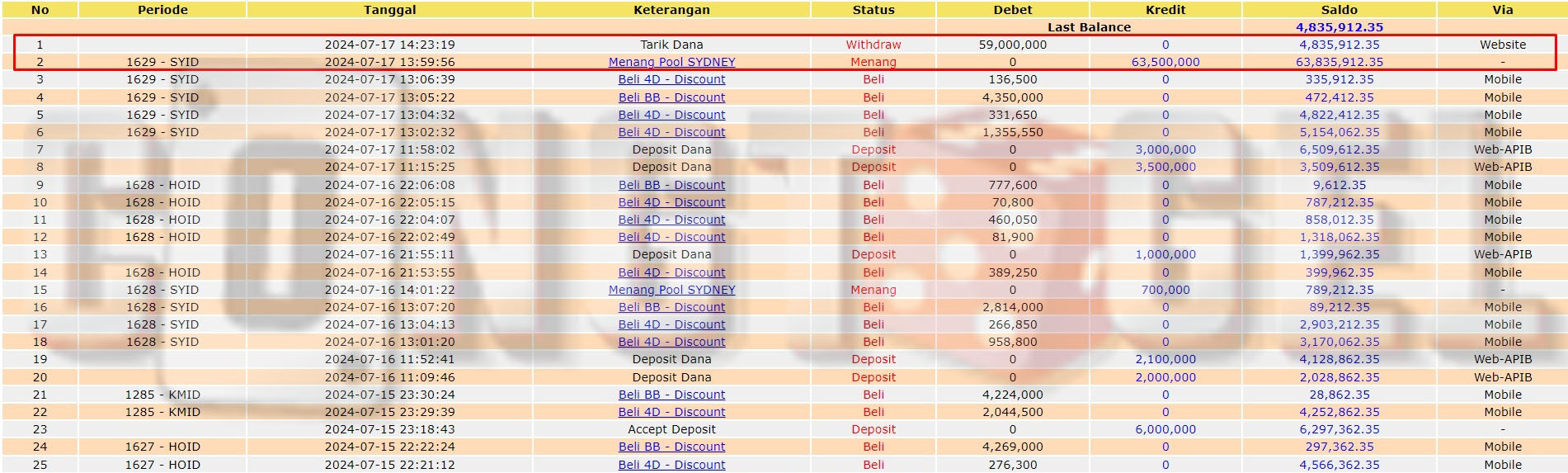Viewport: 1568px width, 473px height.
Task: Click the Keterangan column header
Action: point(671,10)
